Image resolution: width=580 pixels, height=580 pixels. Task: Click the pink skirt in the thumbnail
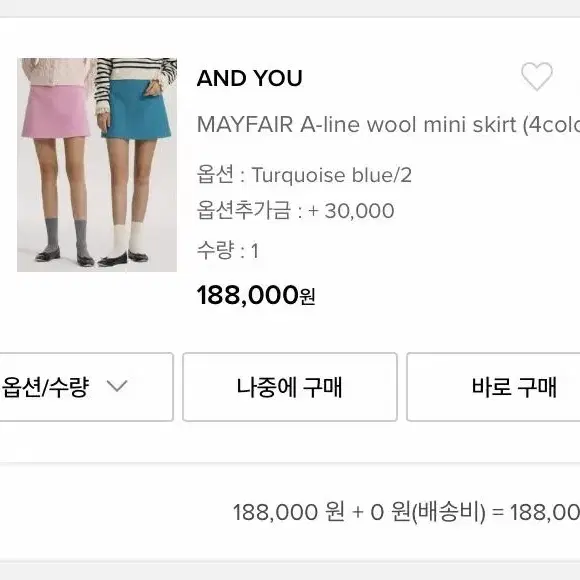pos(56,111)
